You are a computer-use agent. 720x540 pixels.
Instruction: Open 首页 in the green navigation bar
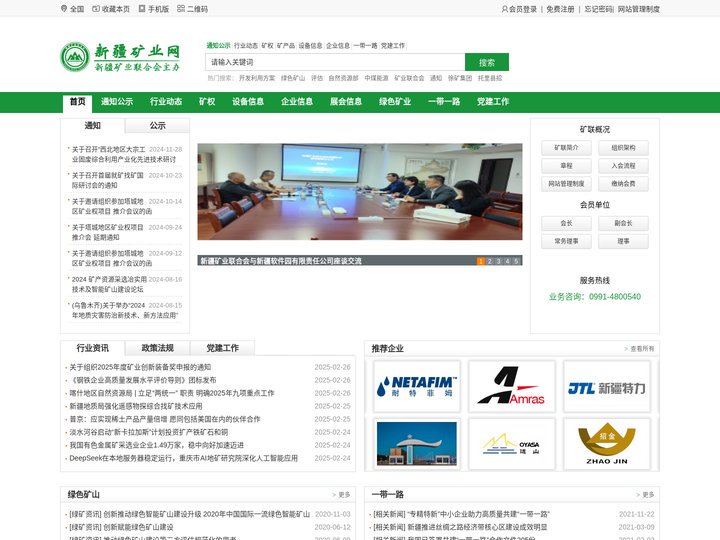78,102
